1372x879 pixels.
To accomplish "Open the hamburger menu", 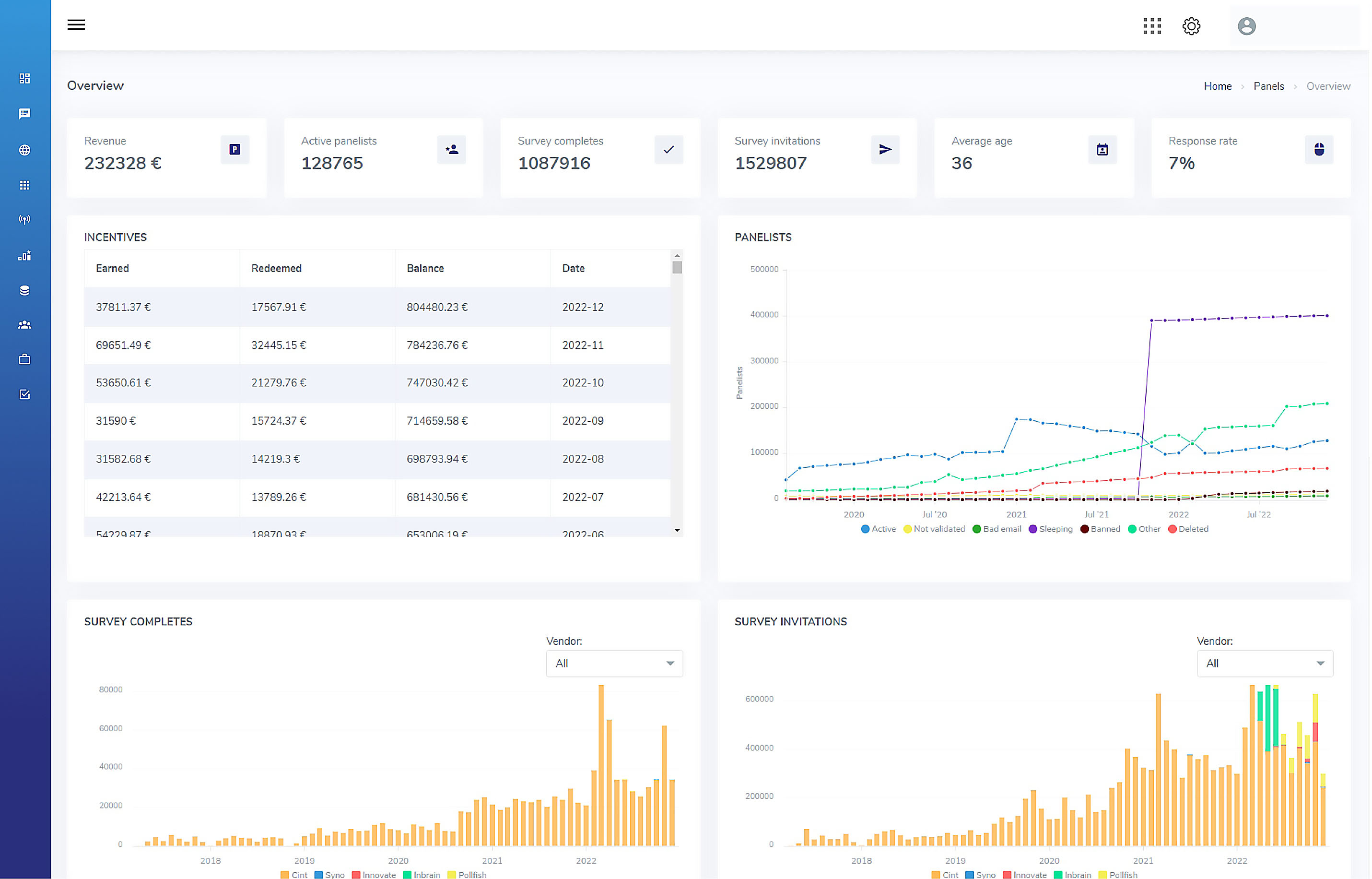I will coord(76,24).
